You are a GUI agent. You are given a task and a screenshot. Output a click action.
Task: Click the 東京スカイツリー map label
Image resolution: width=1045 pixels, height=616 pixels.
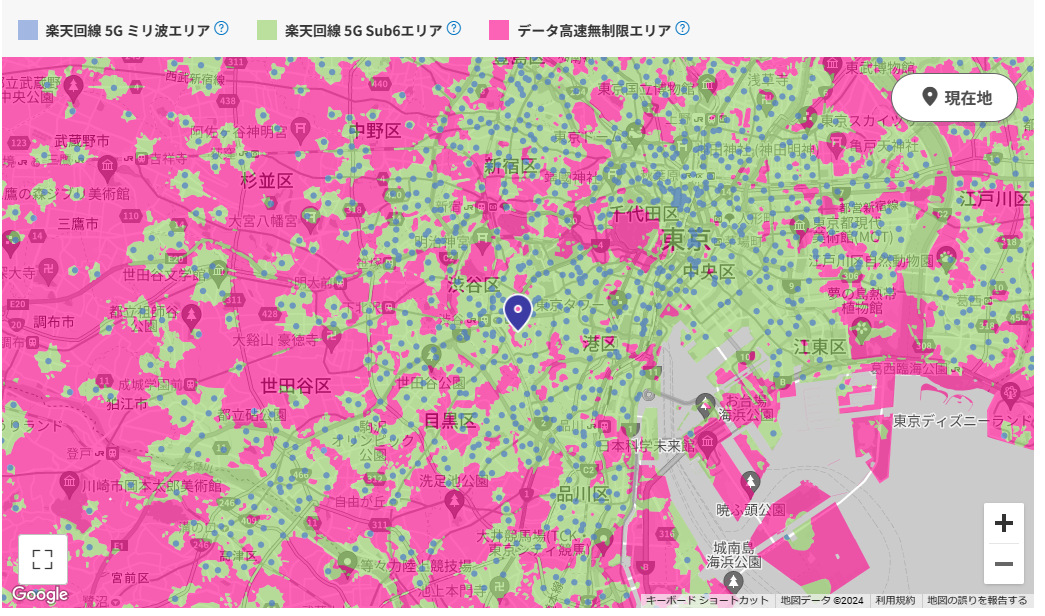(862, 121)
